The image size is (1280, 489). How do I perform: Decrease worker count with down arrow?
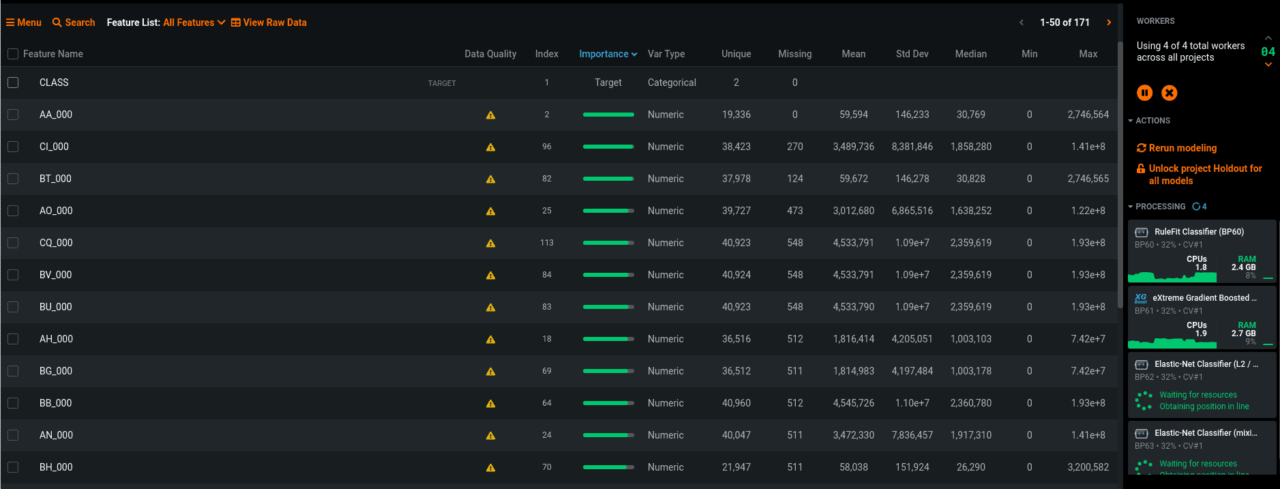[1268, 64]
